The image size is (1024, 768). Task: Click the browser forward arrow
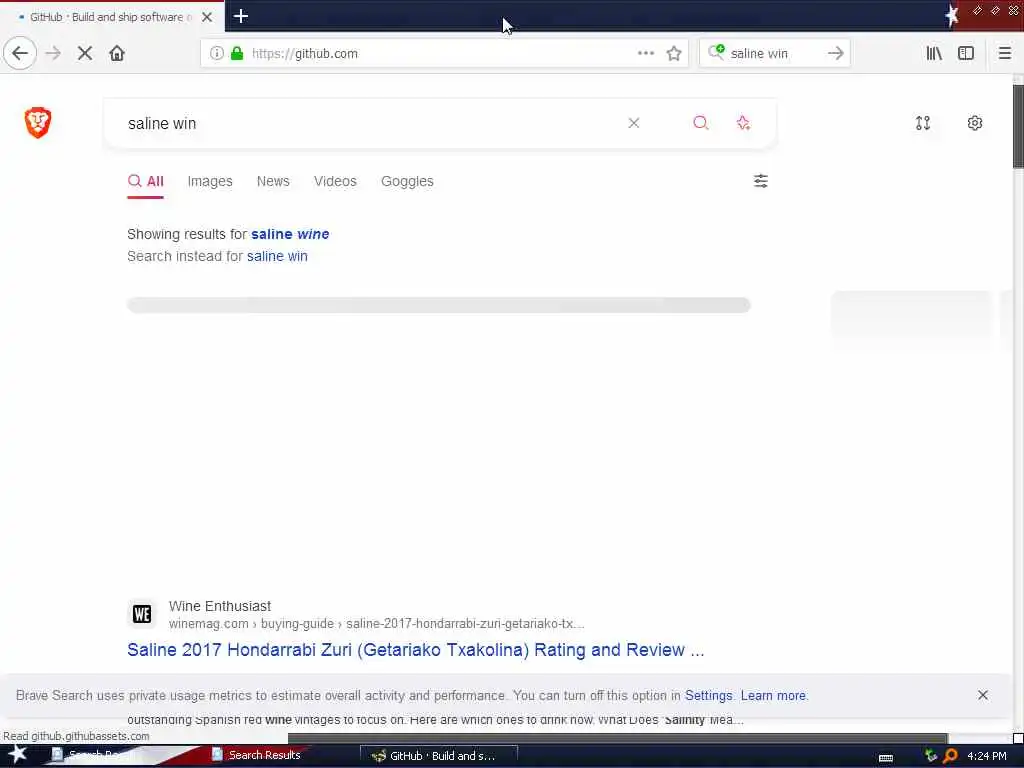54,54
